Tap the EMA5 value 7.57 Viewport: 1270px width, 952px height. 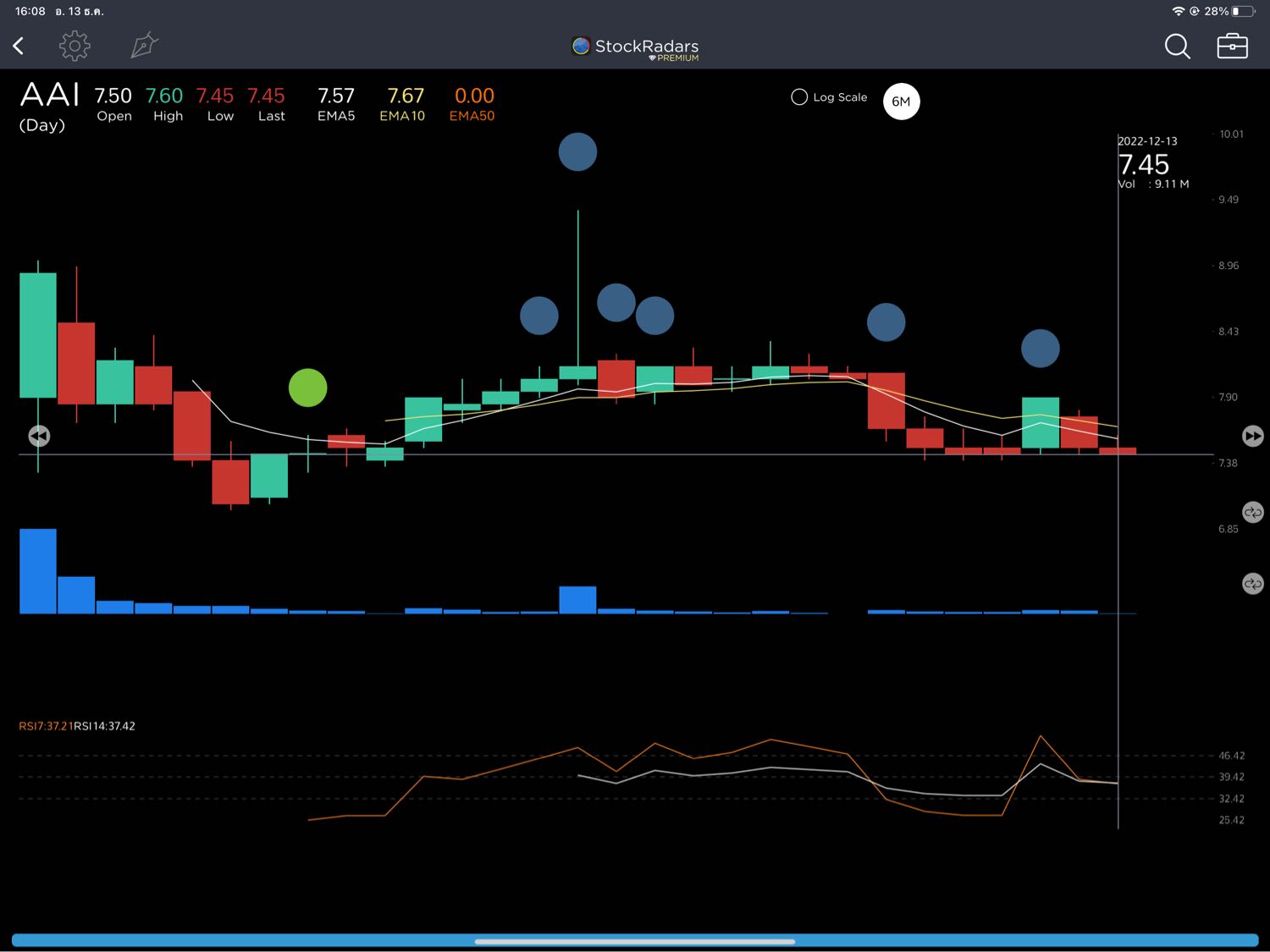(x=336, y=96)
